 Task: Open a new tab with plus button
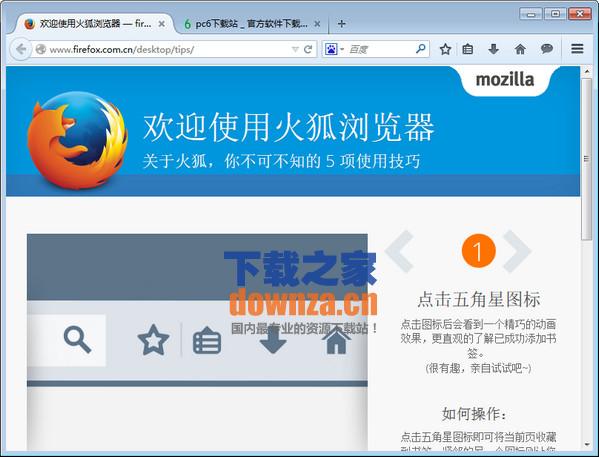[342, 24]
